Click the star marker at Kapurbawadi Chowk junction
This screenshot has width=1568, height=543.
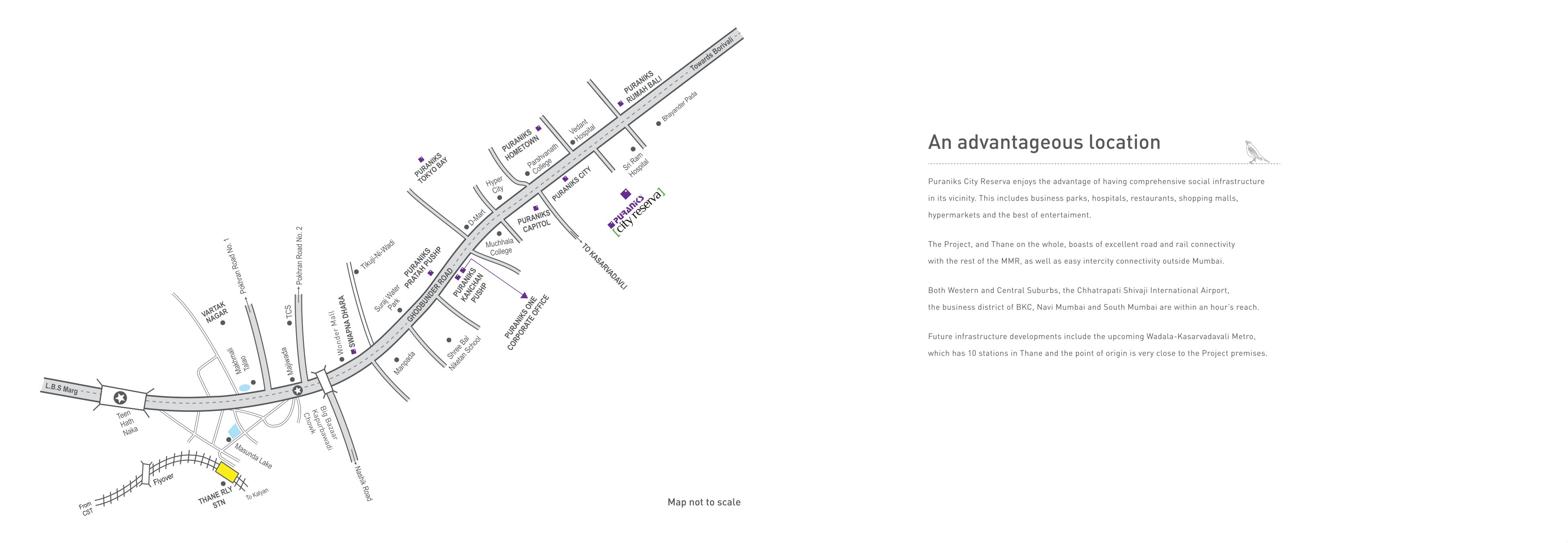pyautogui.click(x=297, y=391)
